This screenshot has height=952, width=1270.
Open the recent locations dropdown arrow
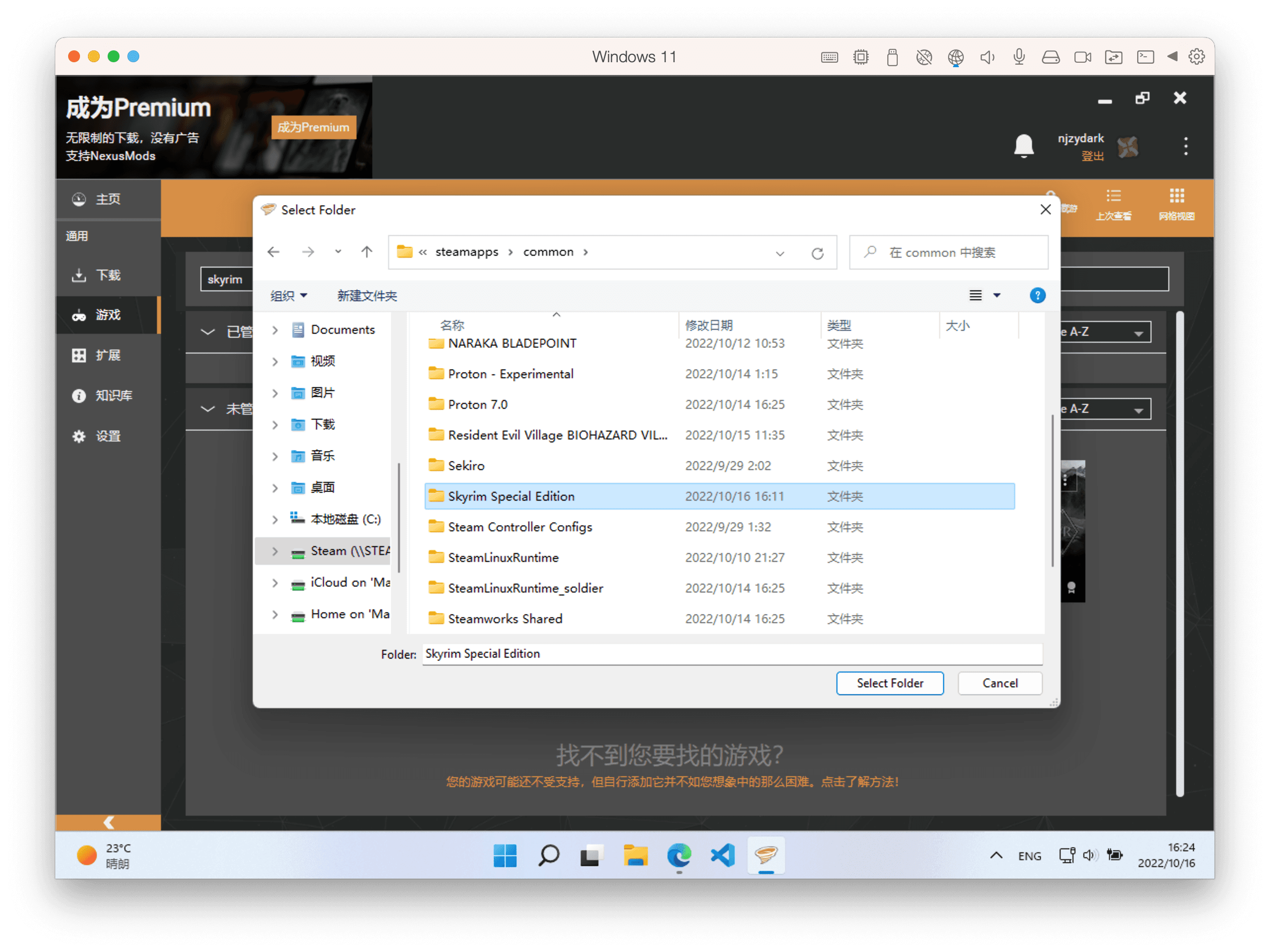pos(338,252)
